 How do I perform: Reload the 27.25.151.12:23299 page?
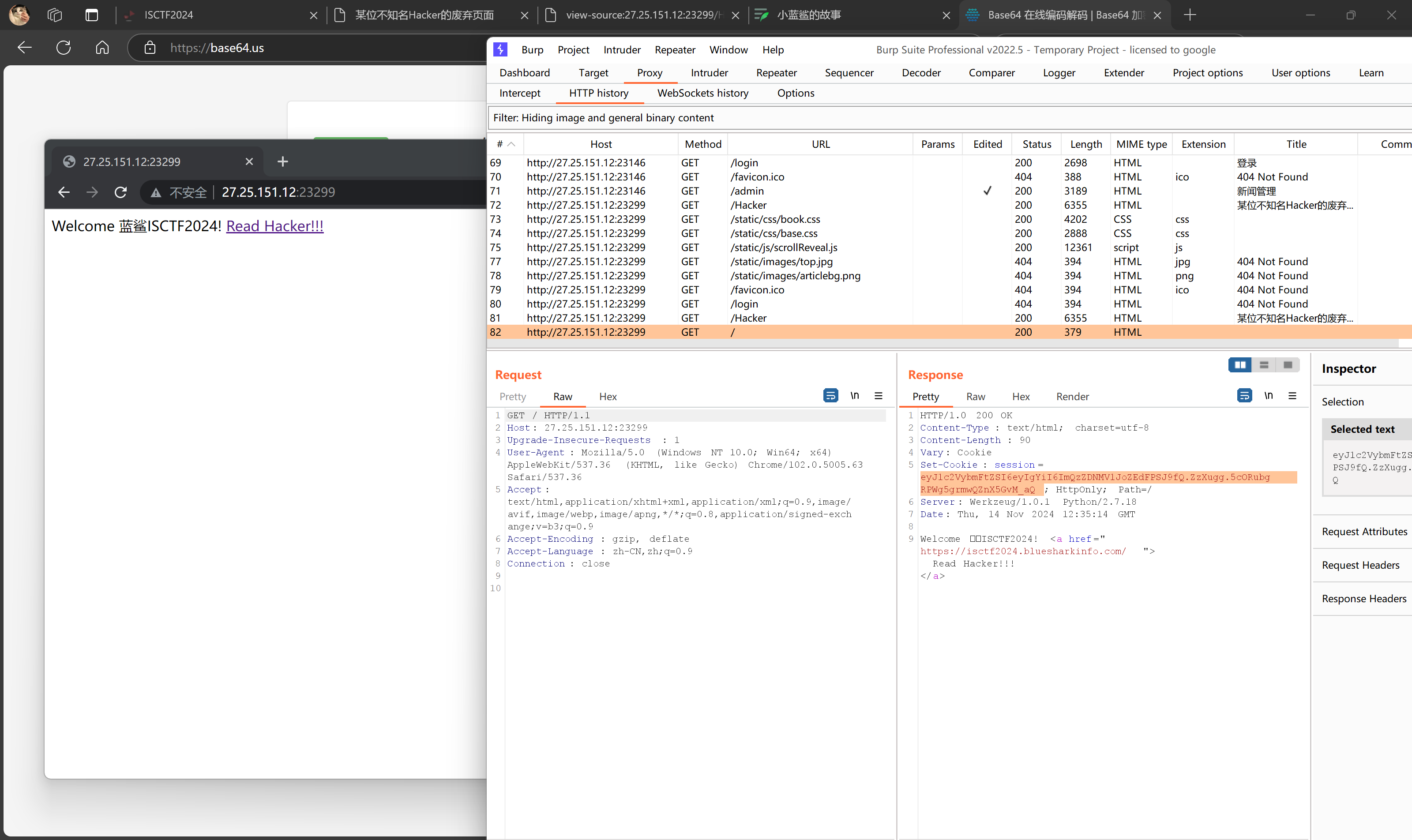[120, 192]
